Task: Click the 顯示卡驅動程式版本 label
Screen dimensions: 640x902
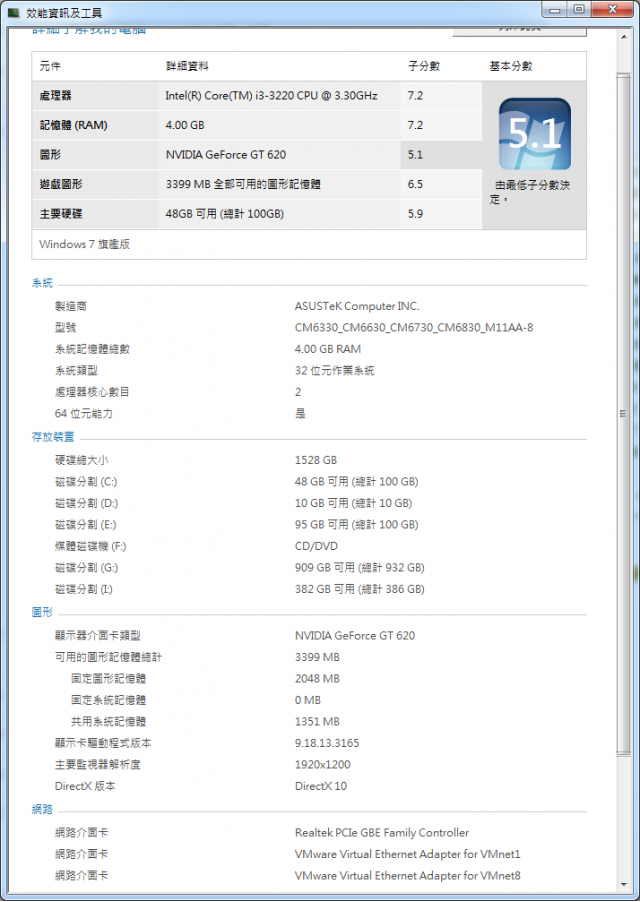Action: click(x=104, y=743)
